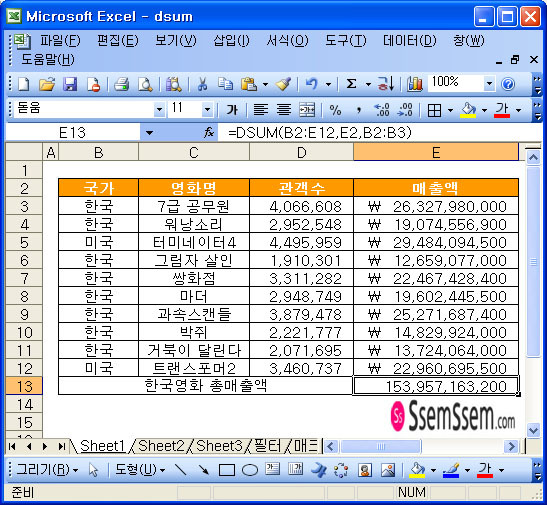Open the 그리기(R) drawing menu button
This screenshot has height=505, width=547.
point(47,470)
